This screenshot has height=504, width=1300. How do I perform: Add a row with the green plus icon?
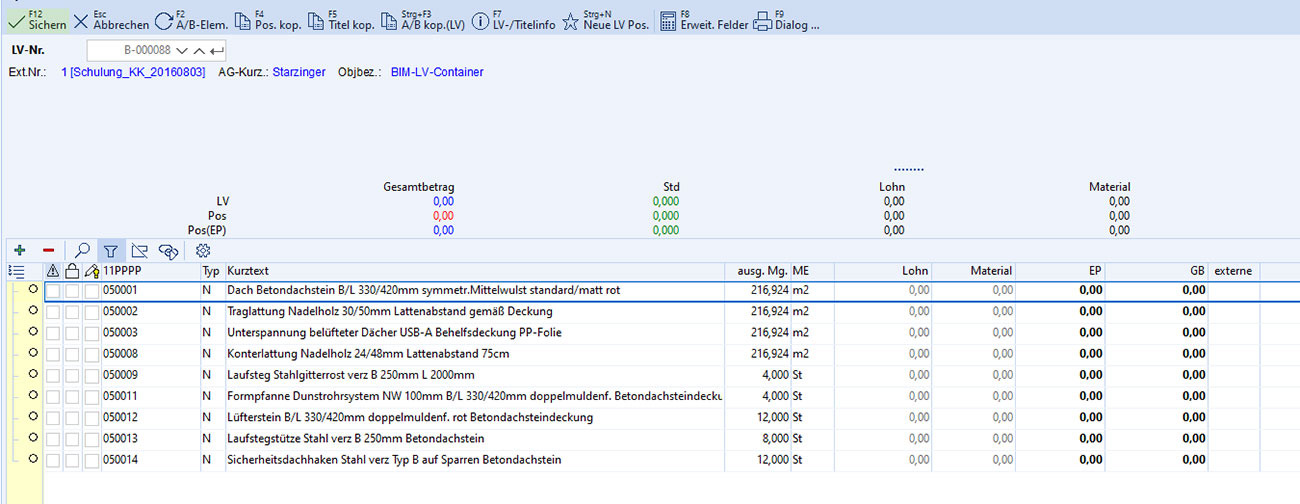click(x=20, y=251)
